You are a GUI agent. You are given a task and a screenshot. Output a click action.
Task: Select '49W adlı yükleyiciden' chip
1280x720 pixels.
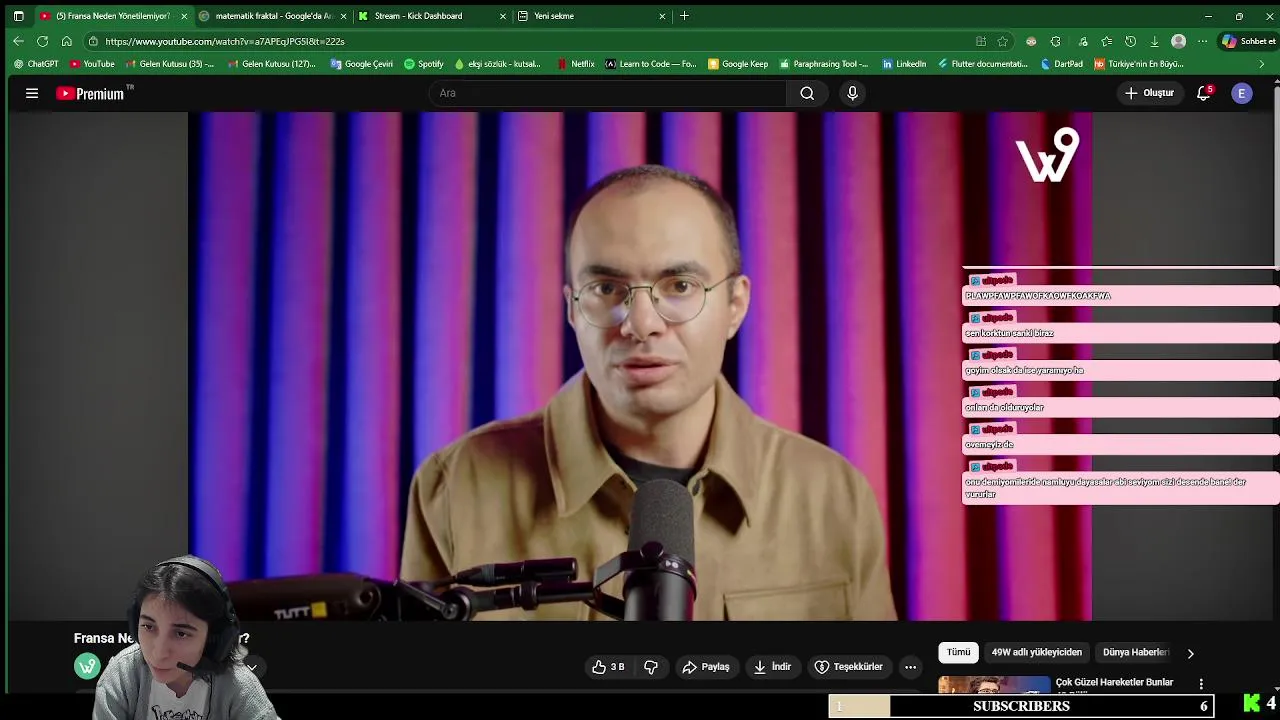coord(1037,652)
